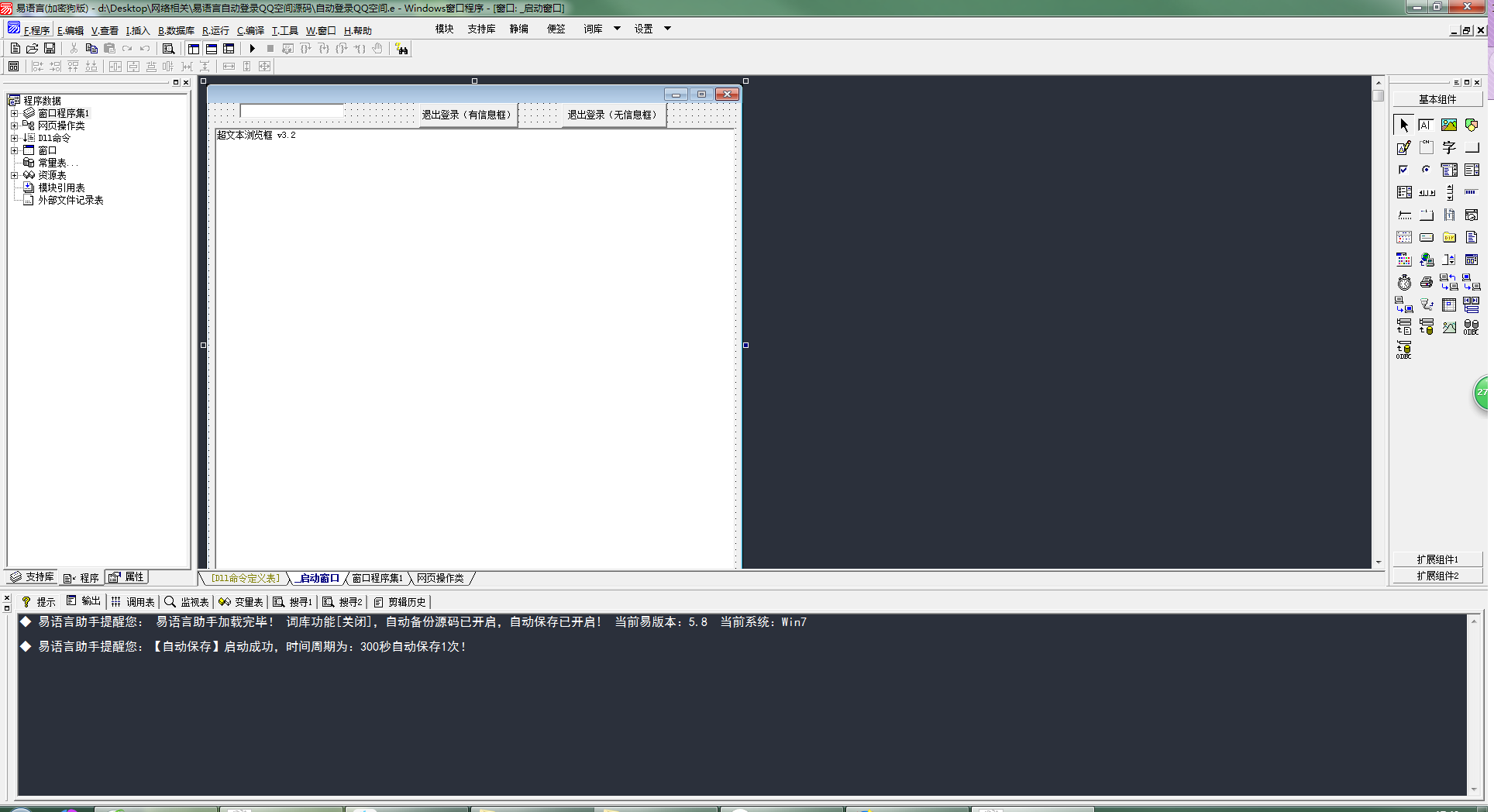Click the Run program play icon
This screenshot has height=812, width=1494.
[x=252, y=49]
